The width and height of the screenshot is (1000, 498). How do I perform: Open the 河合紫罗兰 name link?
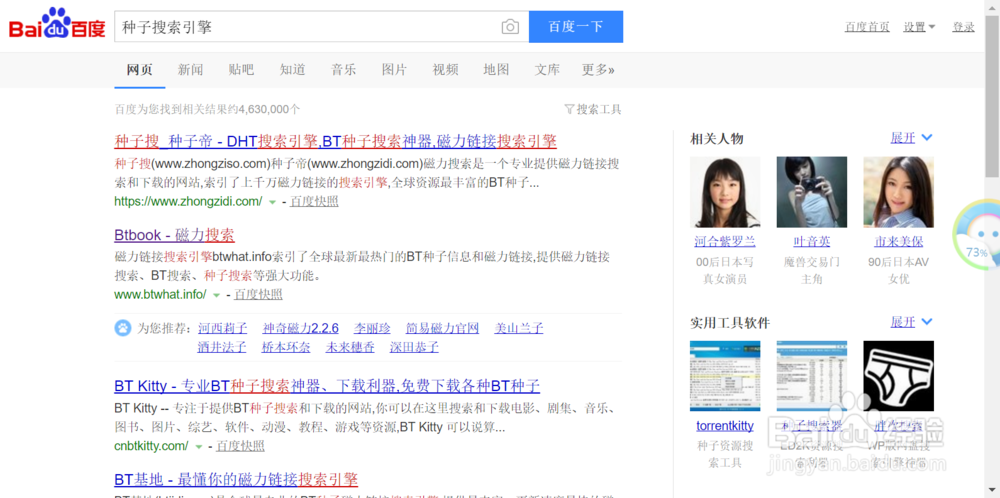725,242
